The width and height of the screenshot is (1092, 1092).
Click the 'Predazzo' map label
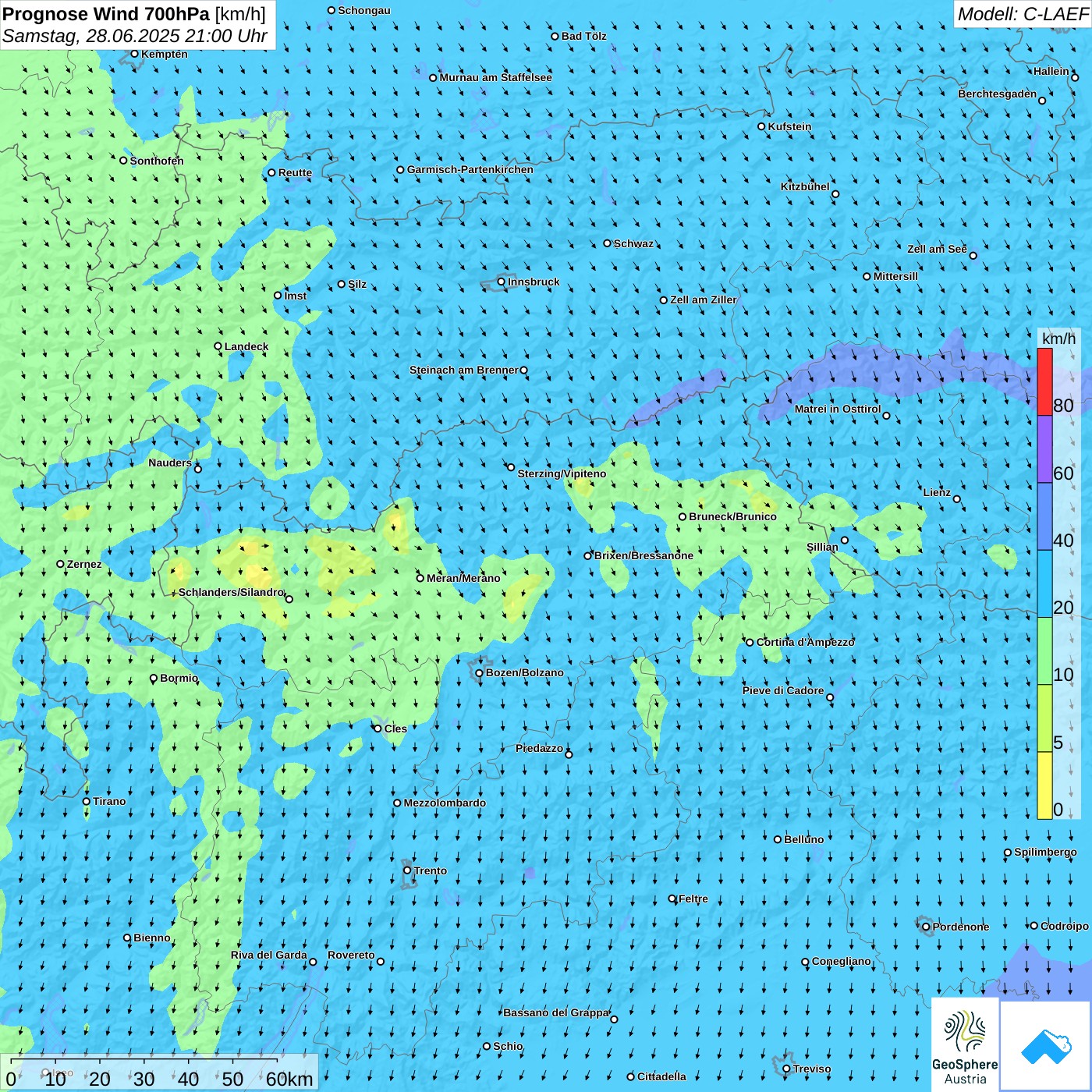(539, 748)
